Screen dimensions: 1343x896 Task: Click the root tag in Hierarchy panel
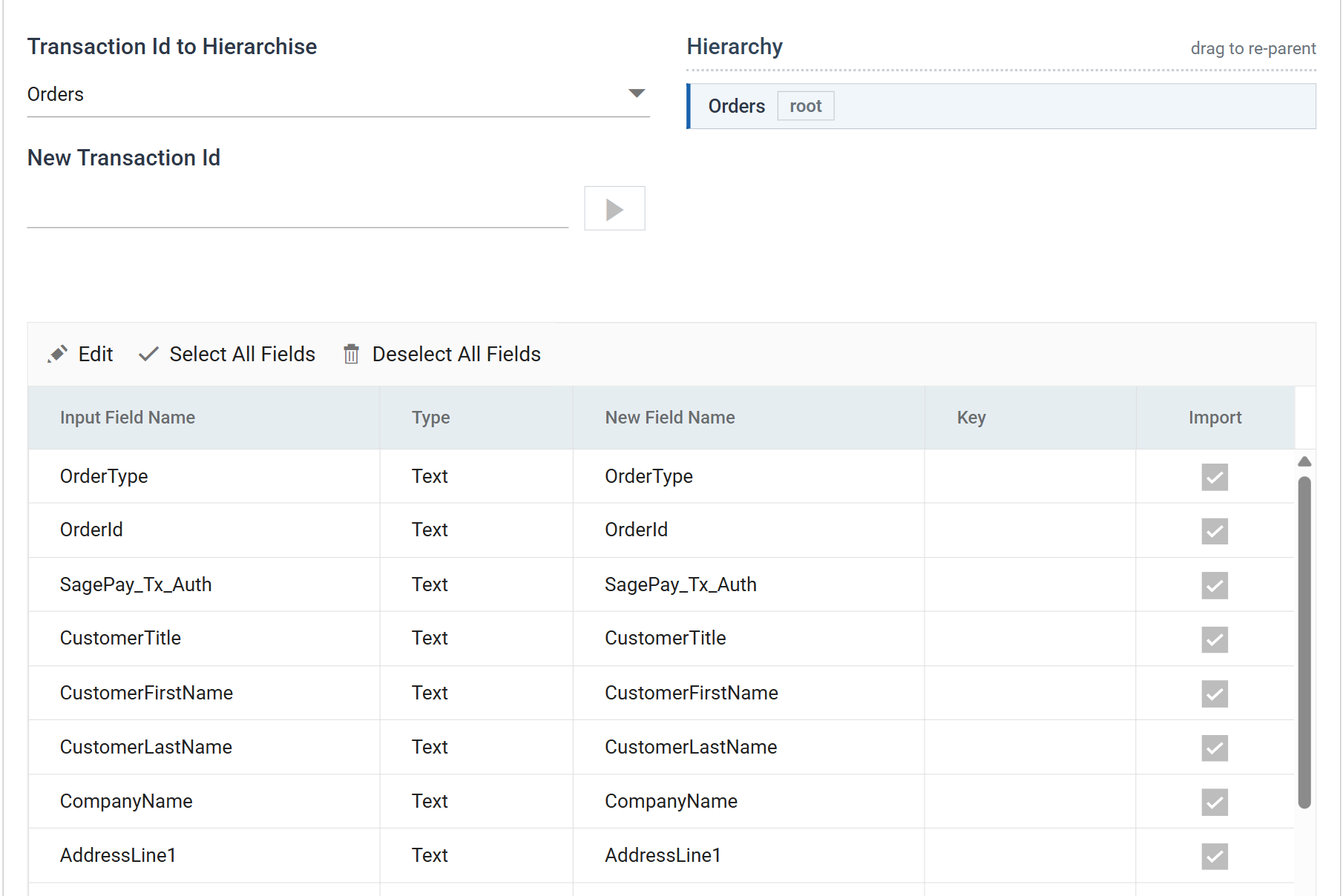point(806,106)
